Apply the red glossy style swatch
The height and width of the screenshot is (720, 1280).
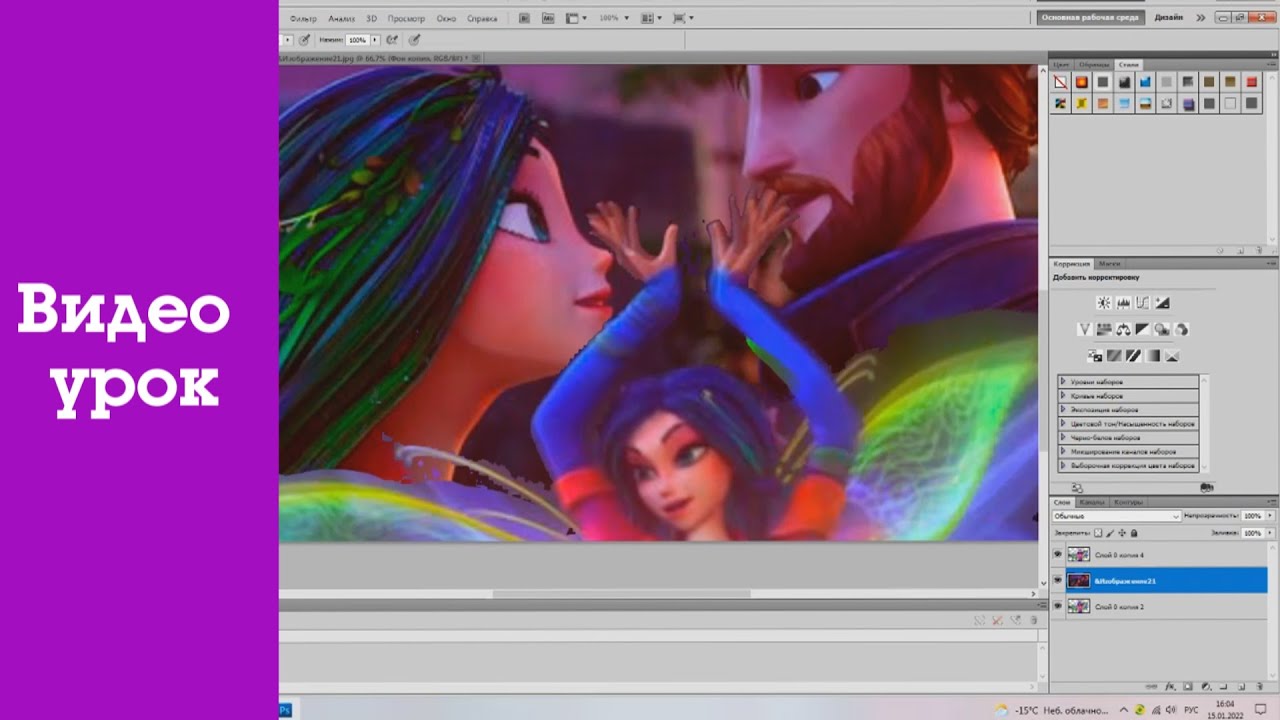tap(1252, 82)
